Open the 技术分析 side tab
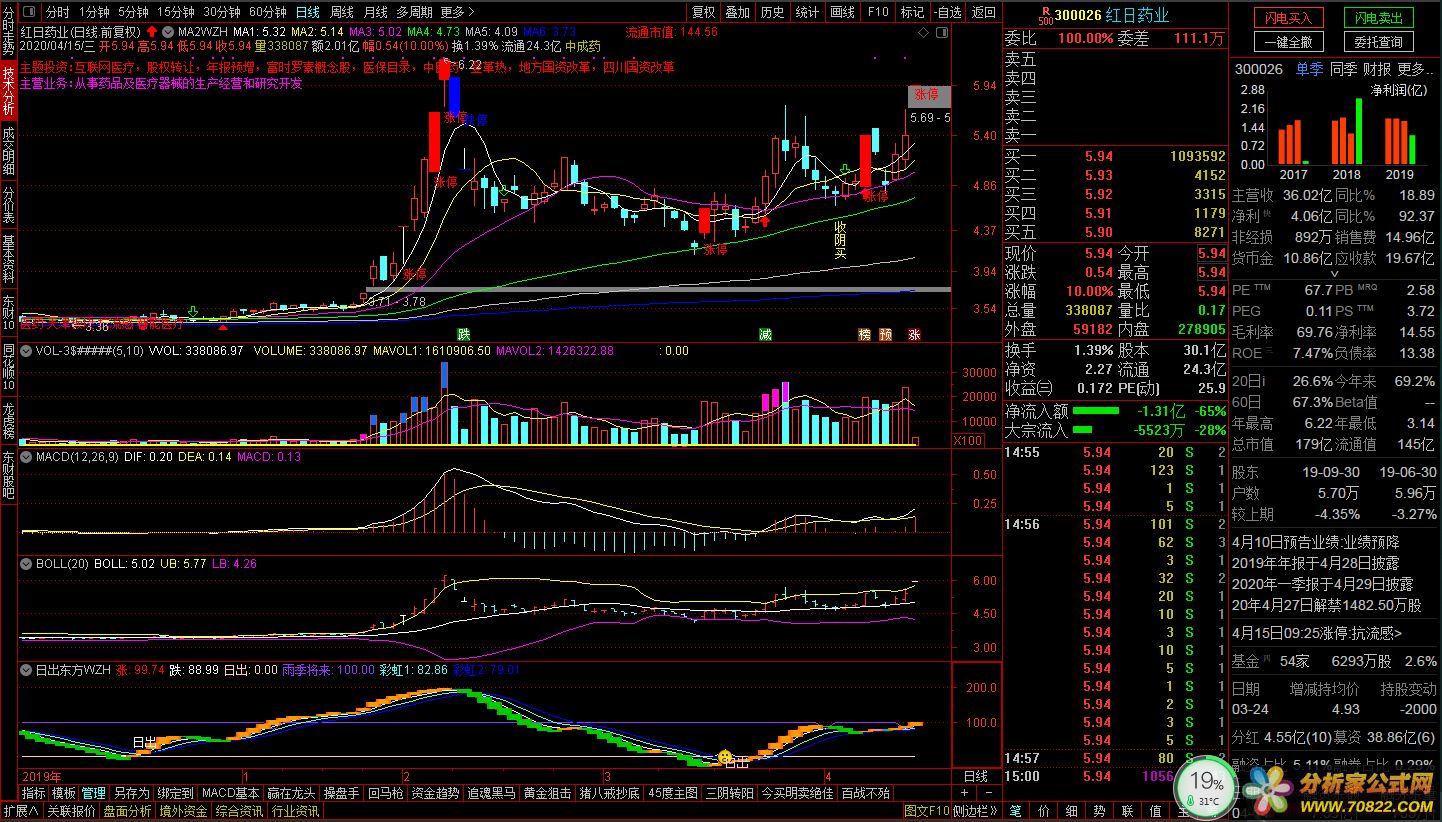This screenshot has width=1442, height=822. pos(8,92)
